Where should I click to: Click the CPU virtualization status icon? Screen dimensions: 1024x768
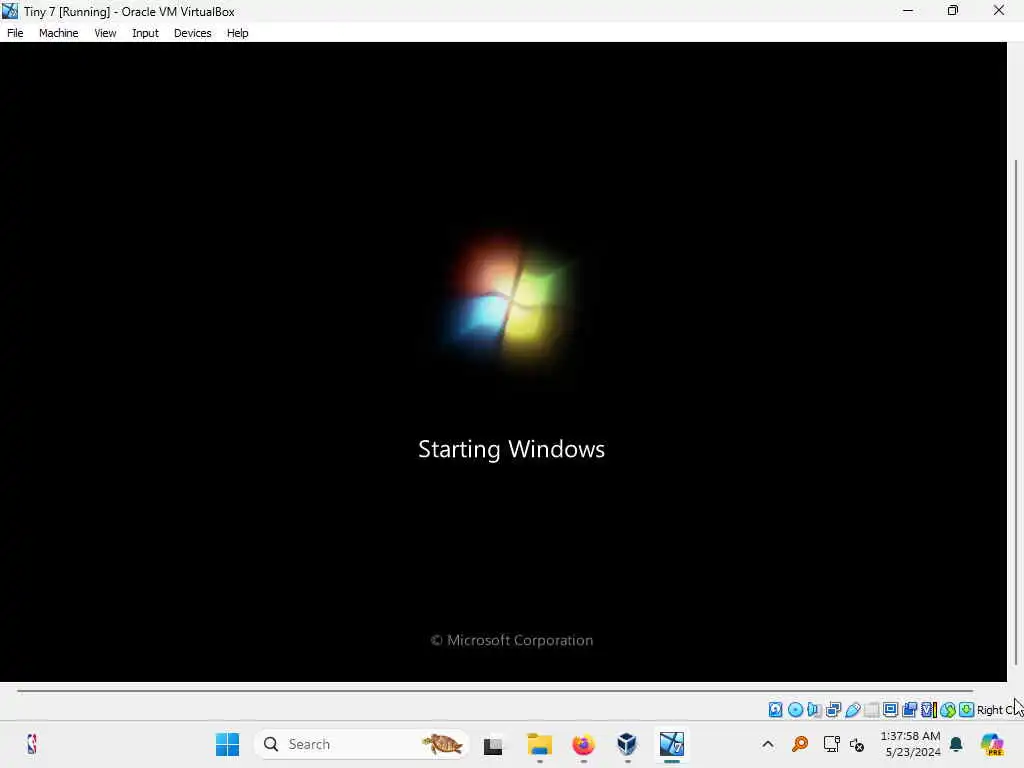(x=929, y=710)
